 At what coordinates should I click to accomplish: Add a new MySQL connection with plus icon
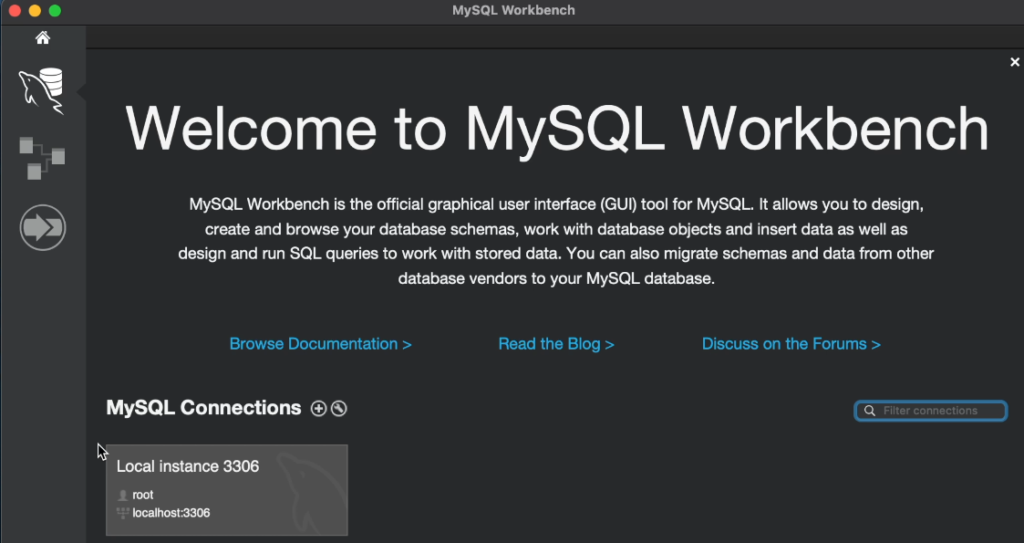coord(318,408)
